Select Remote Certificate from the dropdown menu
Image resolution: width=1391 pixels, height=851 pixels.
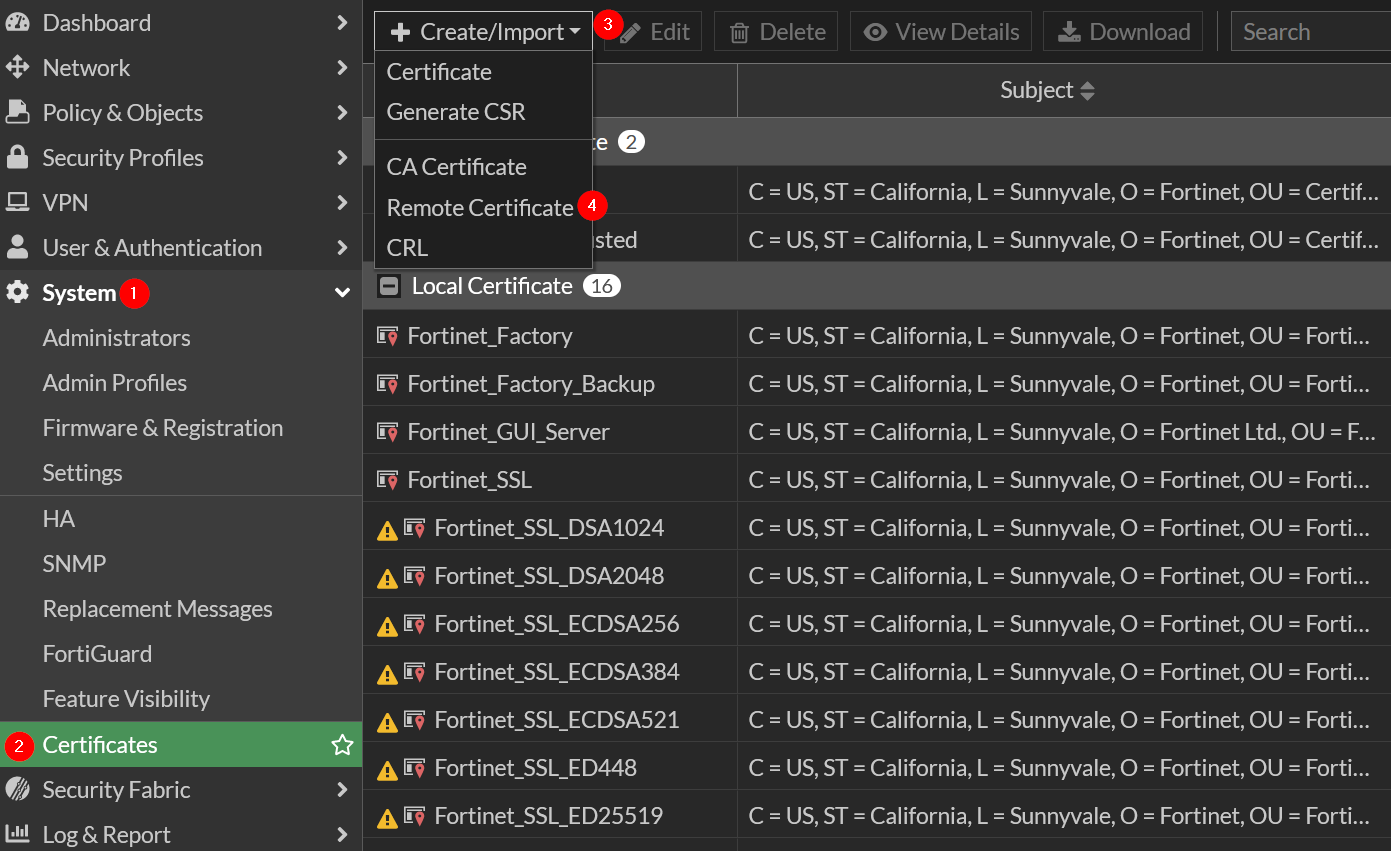[480, 208]
